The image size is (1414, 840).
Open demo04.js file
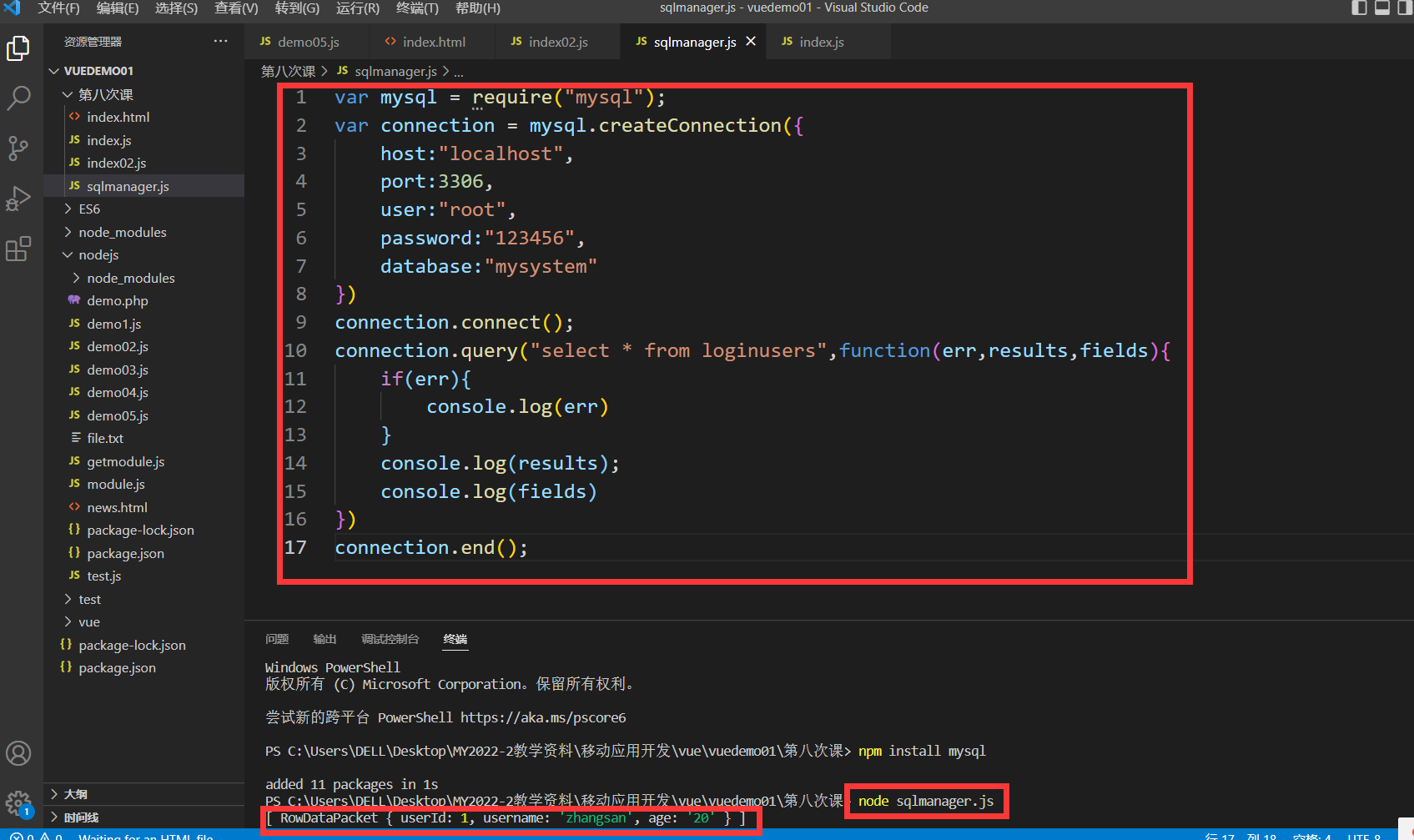tap(143, 392)
